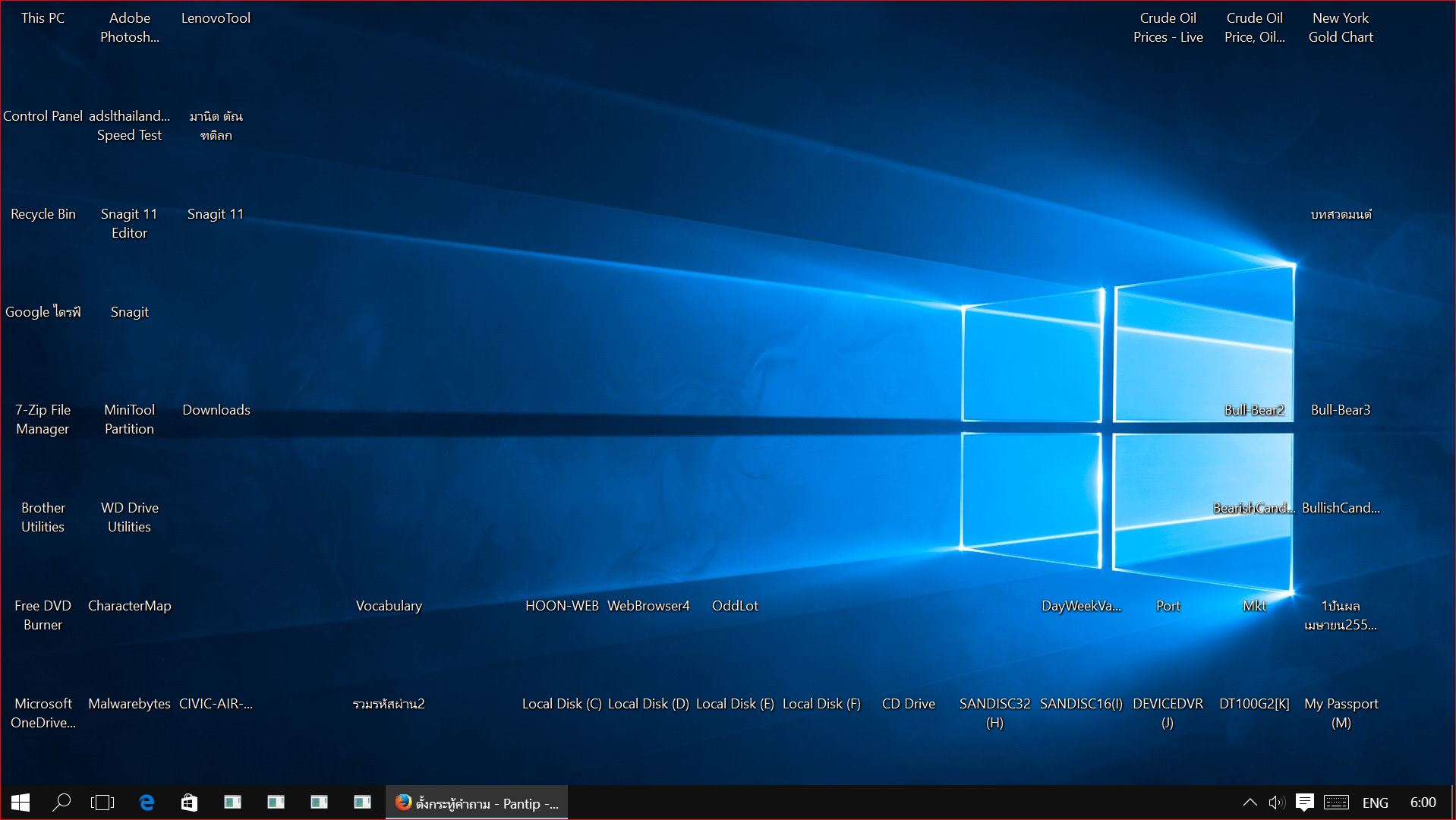The height and width of the screenshot is (820, 1456).
Task: Select the My Passport (M) drive
Action: pyautogui.click(x=1341, y=713)
